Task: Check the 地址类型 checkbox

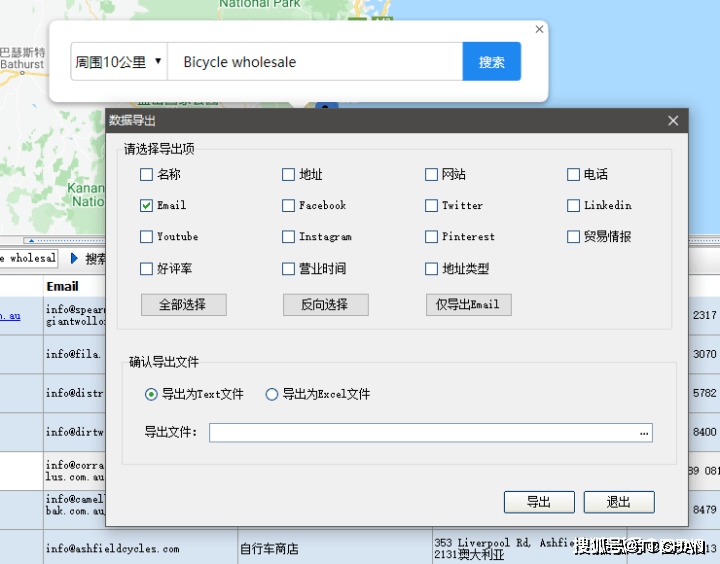Action: tap(431, 269)
